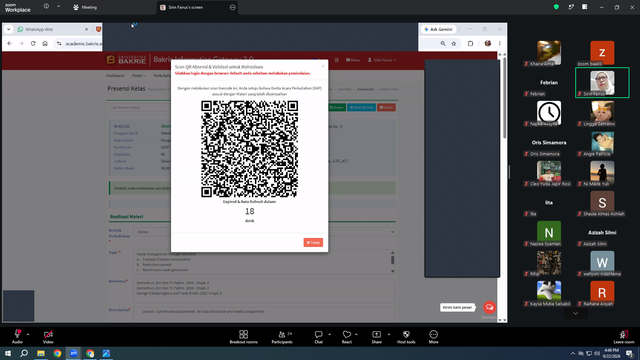Screen dimensions: 640x360
Task: Open the Bentuk Perkuliahan Online dropdown
Action: click(264, 232)
